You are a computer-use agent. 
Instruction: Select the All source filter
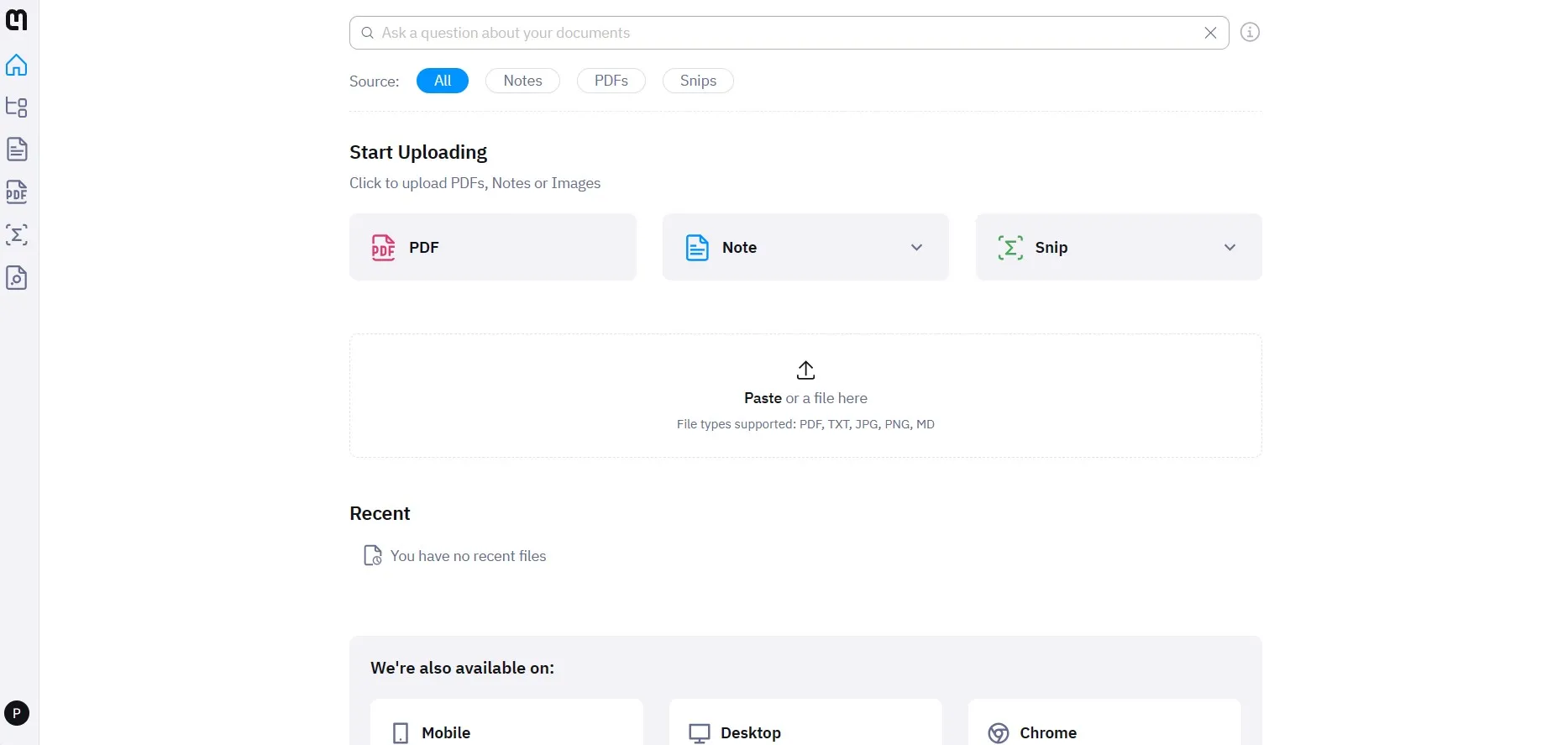tap(442, 81)
